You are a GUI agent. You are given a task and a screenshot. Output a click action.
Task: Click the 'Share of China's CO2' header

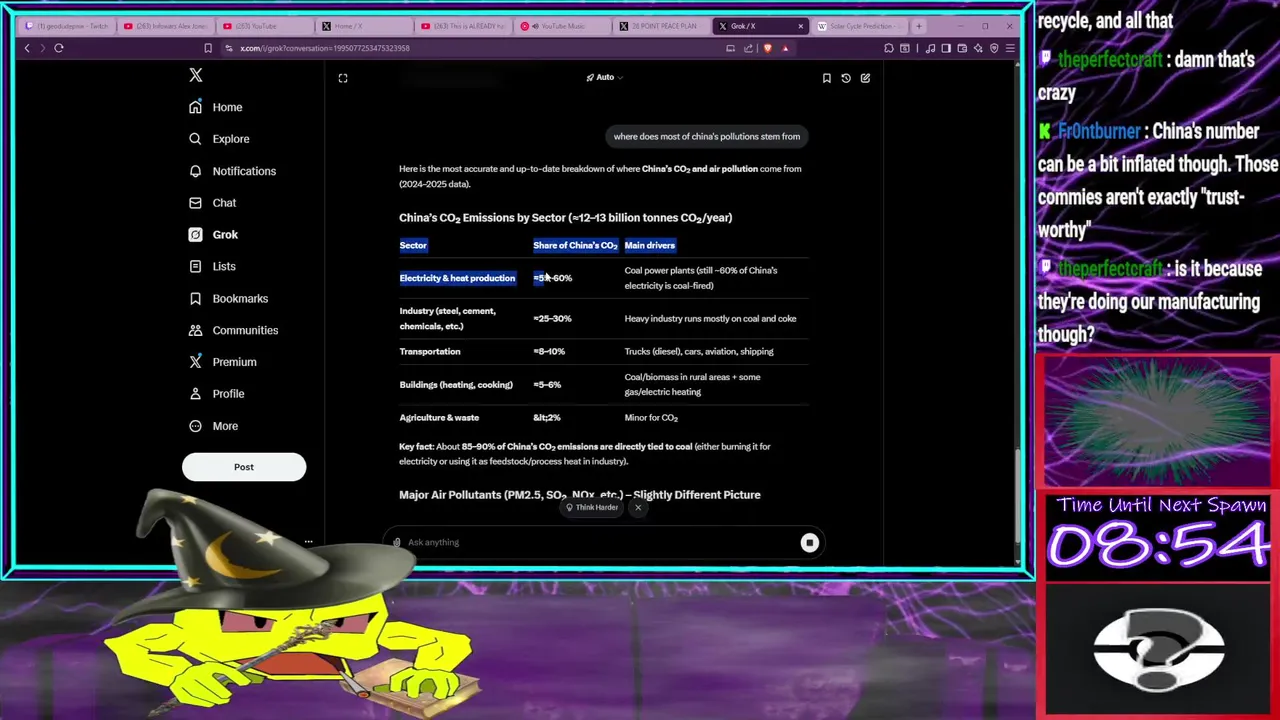[x=575, y=245]
